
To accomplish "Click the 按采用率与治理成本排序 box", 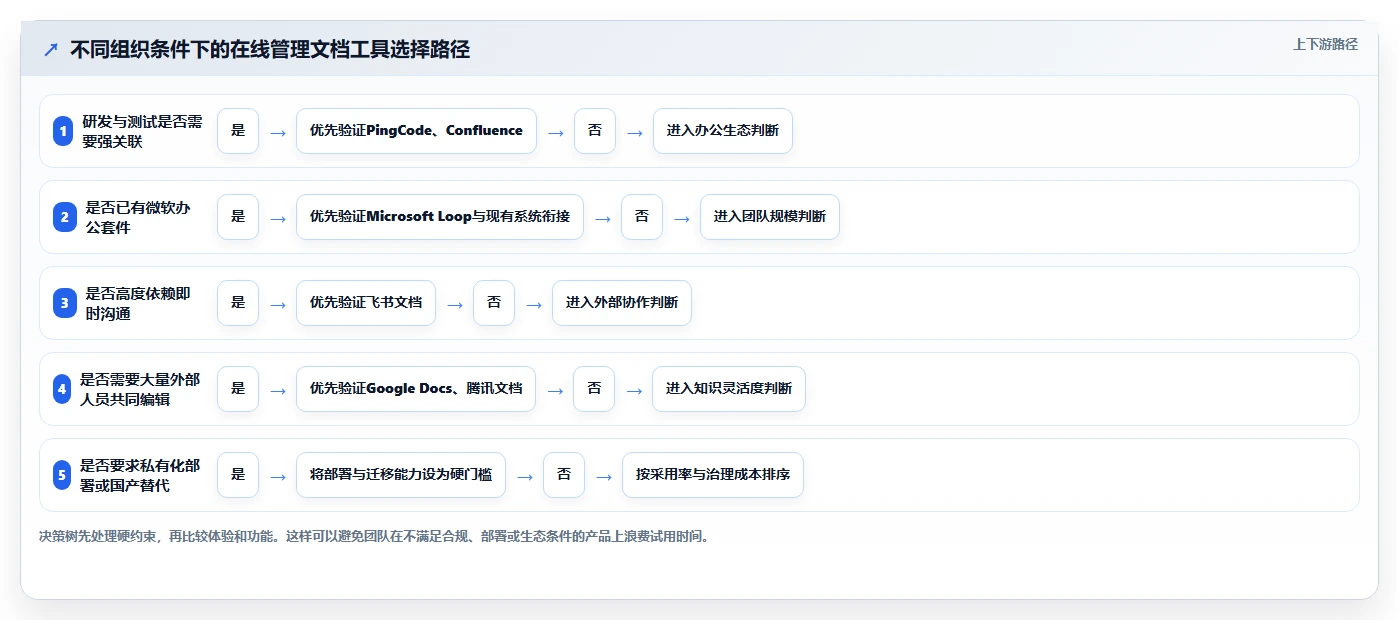I will point(713,475).
